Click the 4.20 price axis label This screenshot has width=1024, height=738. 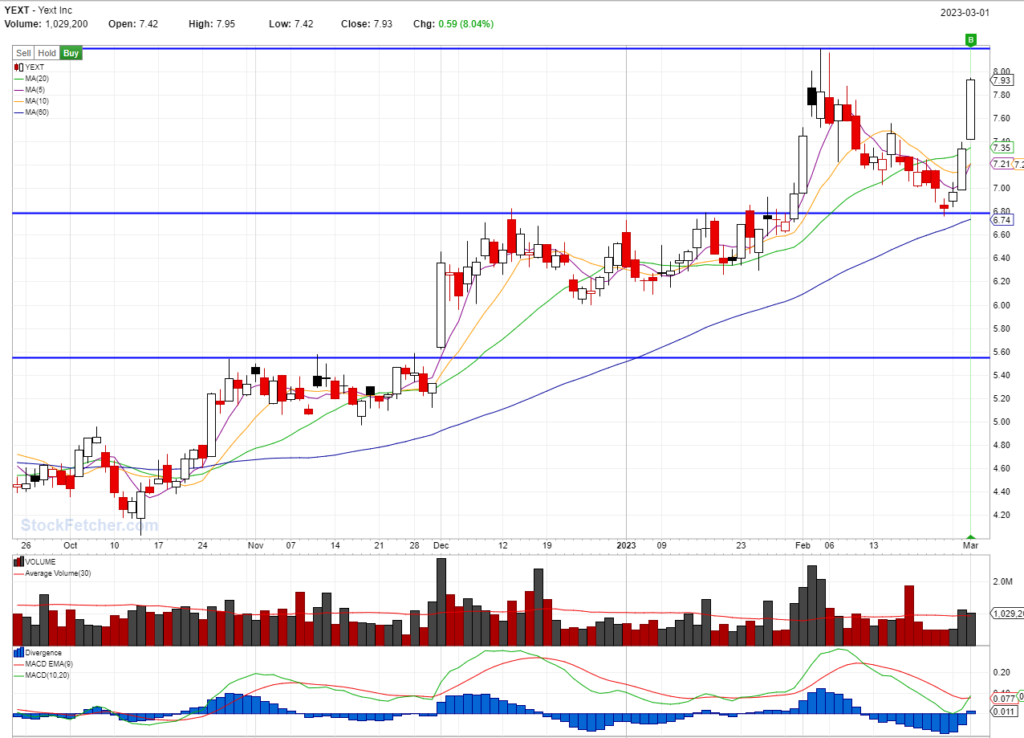(x=1001, y=515)
